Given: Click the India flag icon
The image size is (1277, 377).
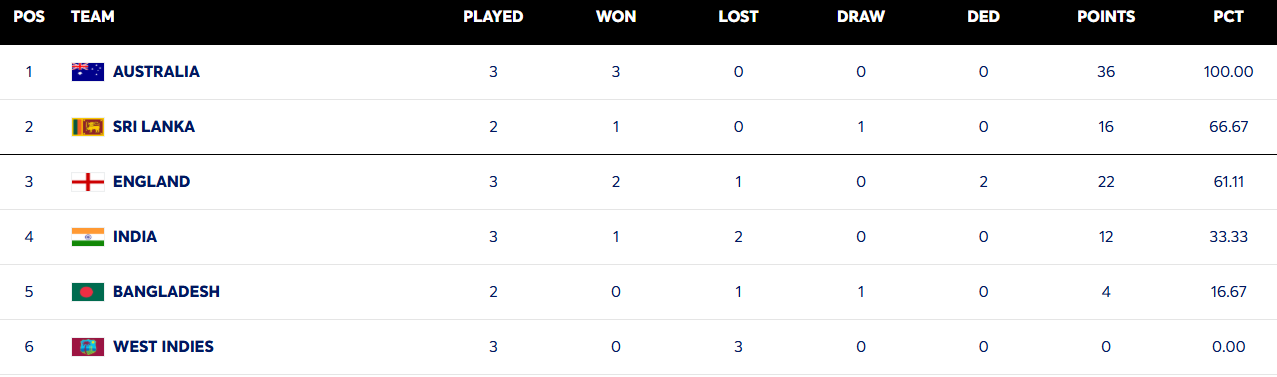Looking at the screenshot, I should pos(88,237).
